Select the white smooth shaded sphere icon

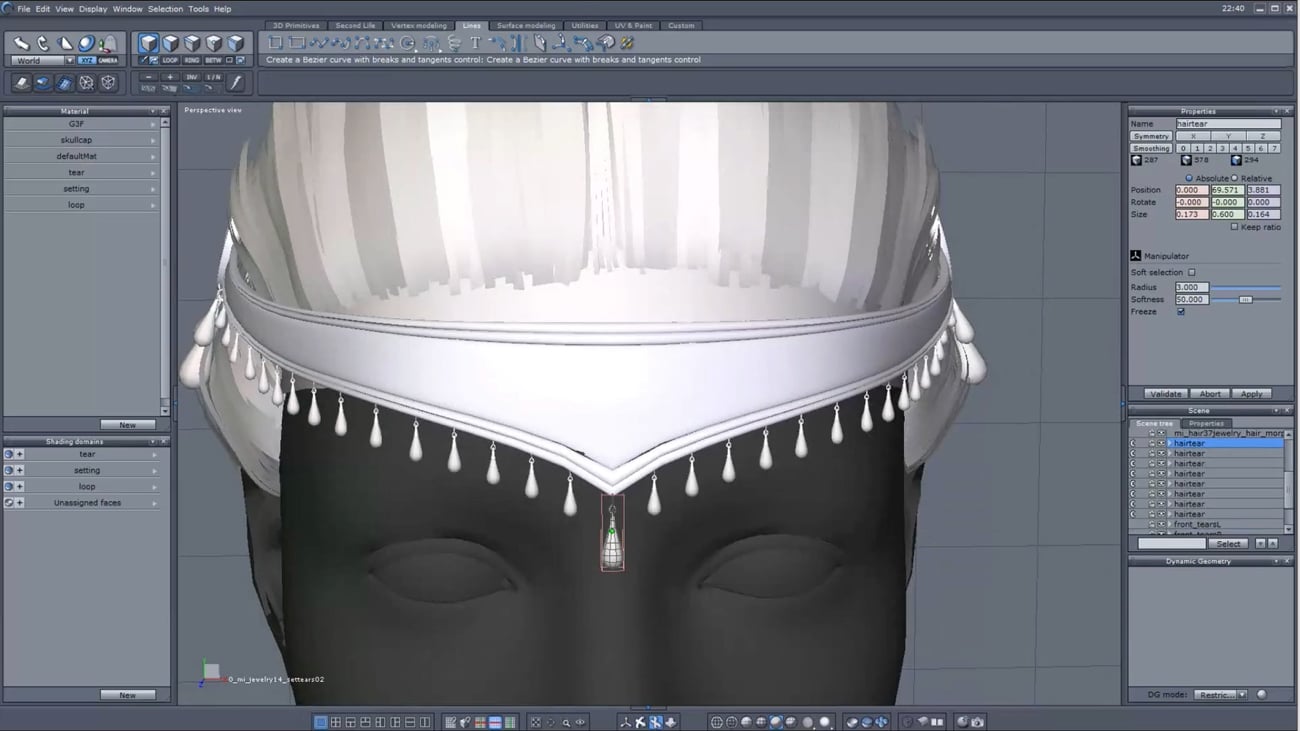pos(824,722)
